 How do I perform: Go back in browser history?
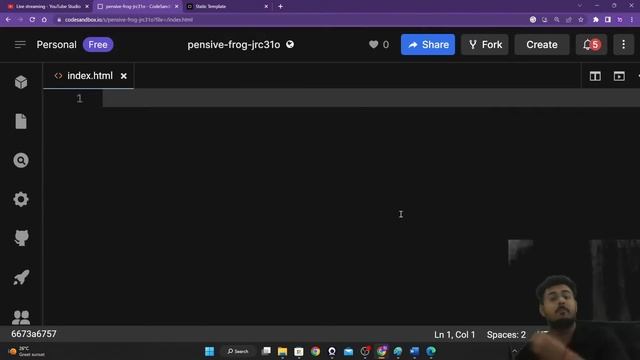8,20
